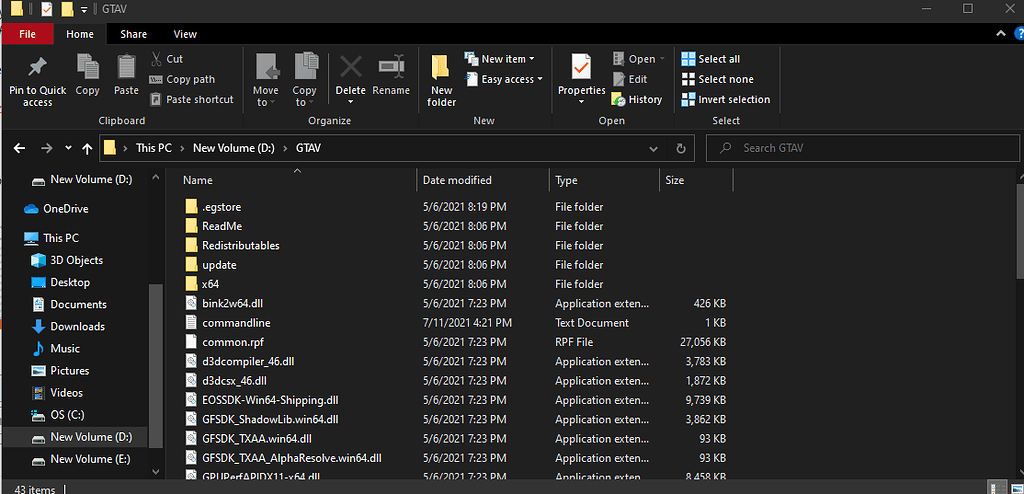
Task: Select 3D Objects in navigation pane
Action: [x=67, y=260]
